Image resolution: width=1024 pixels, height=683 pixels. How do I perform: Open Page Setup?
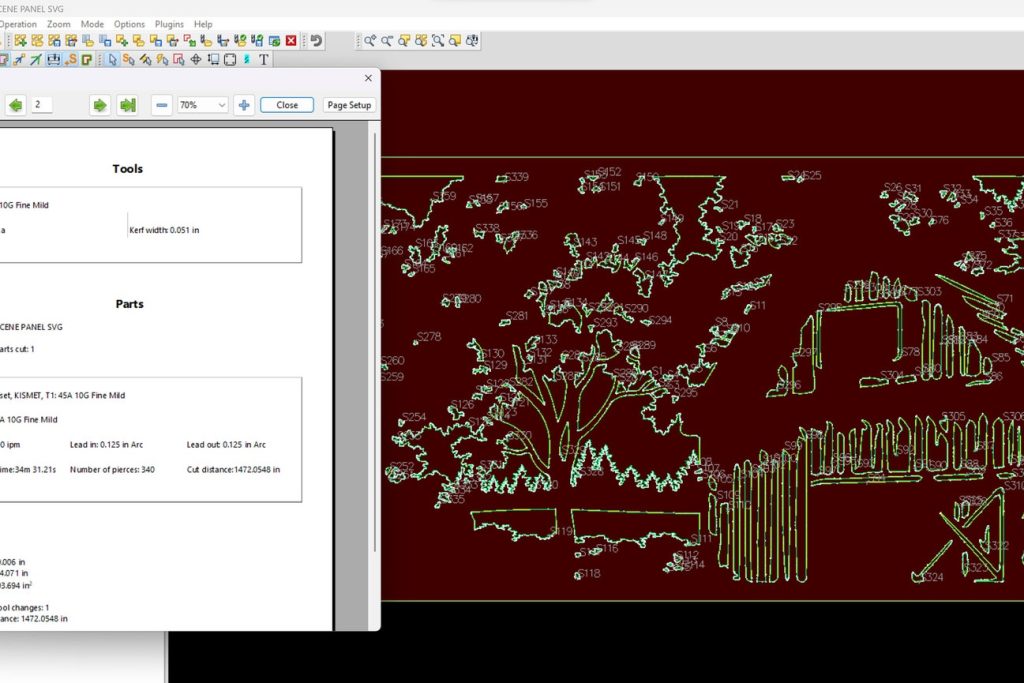pos(349,105)
